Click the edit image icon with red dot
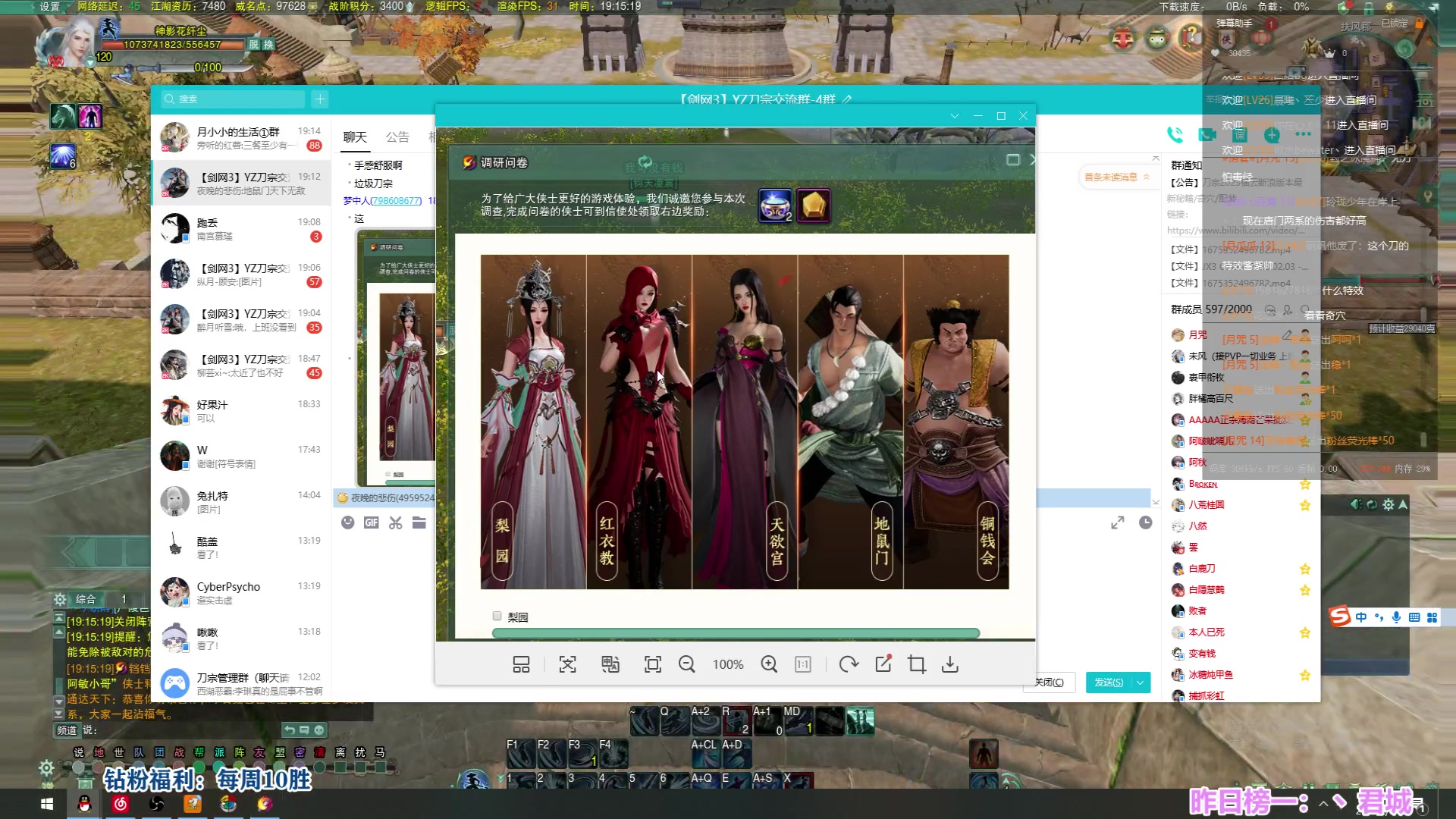Image resolution: width=1456 pixels, height=819 pixels. [883, 664]
